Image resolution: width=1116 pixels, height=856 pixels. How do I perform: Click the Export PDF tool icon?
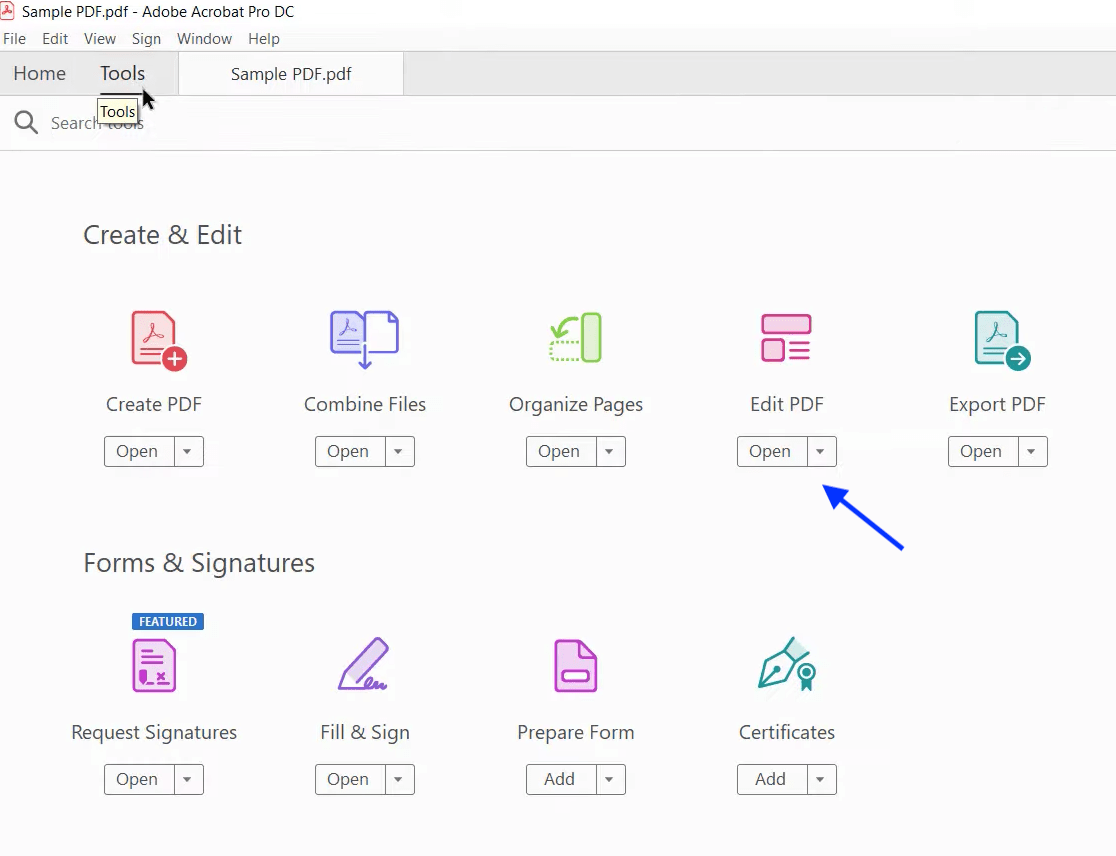[x=1002, y=341]
